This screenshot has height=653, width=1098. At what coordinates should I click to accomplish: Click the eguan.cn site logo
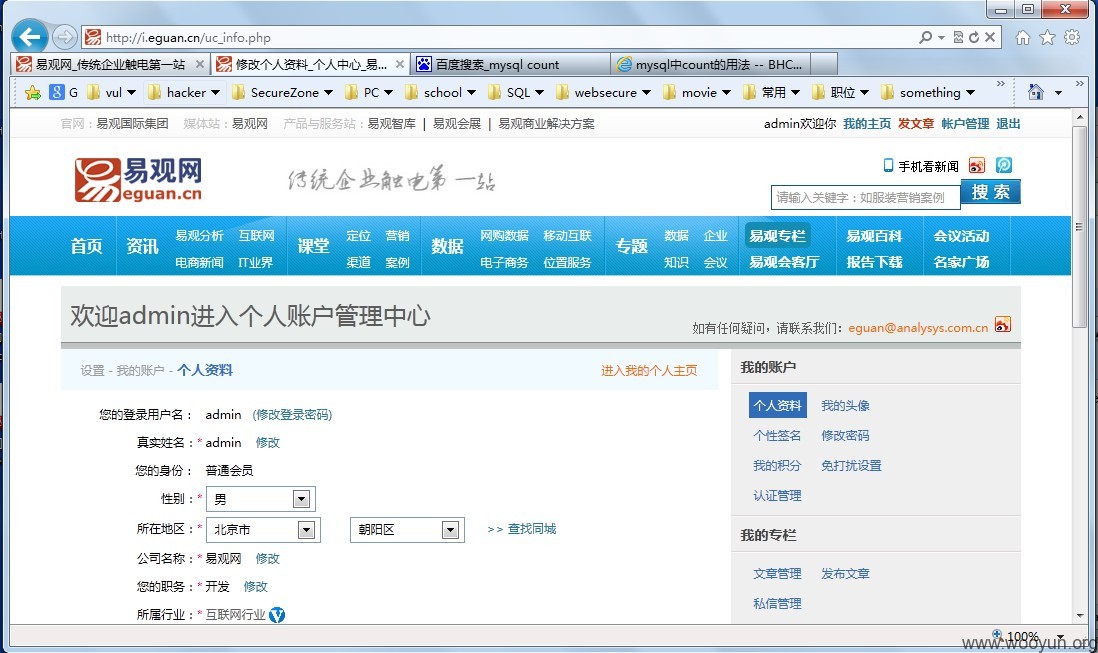139,180
